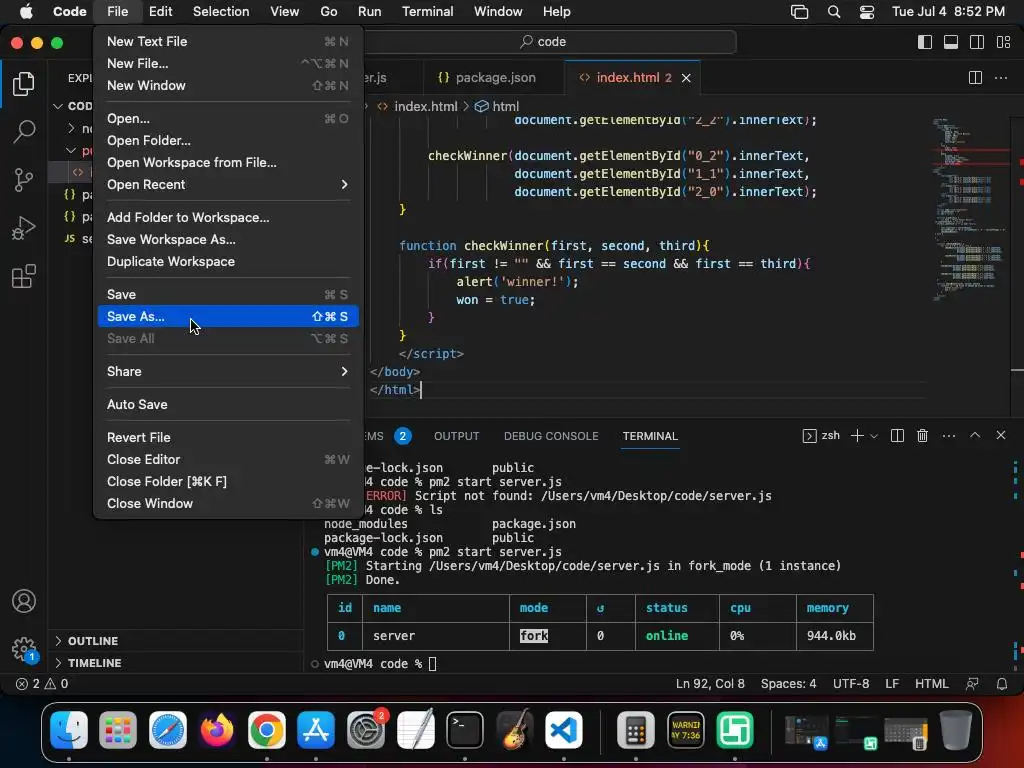The width and height of the screenshot is (1024, 768).
Task: Open Source Control view
Action: (24, 180)
